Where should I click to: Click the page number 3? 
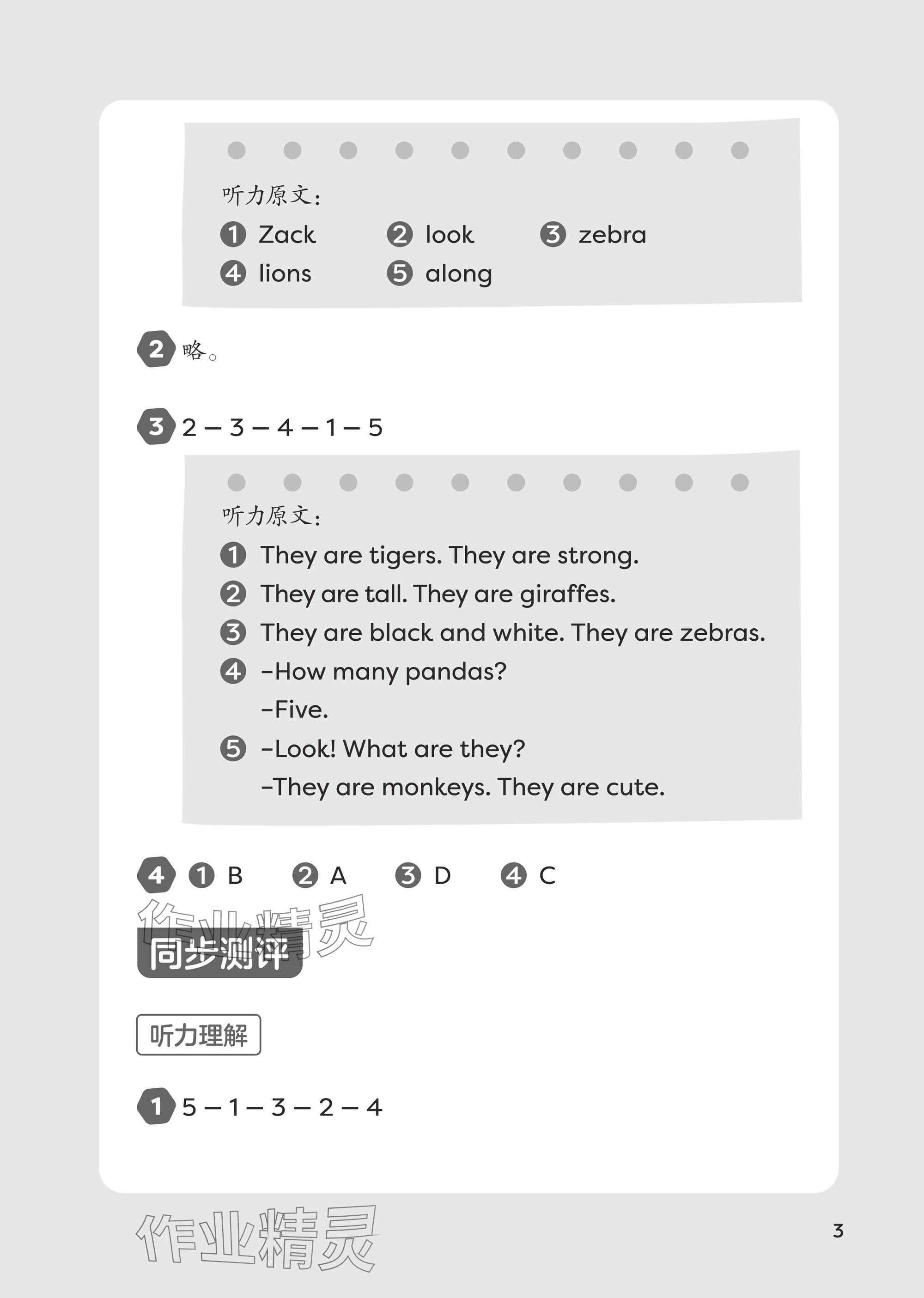click(x=838, y=1231)
